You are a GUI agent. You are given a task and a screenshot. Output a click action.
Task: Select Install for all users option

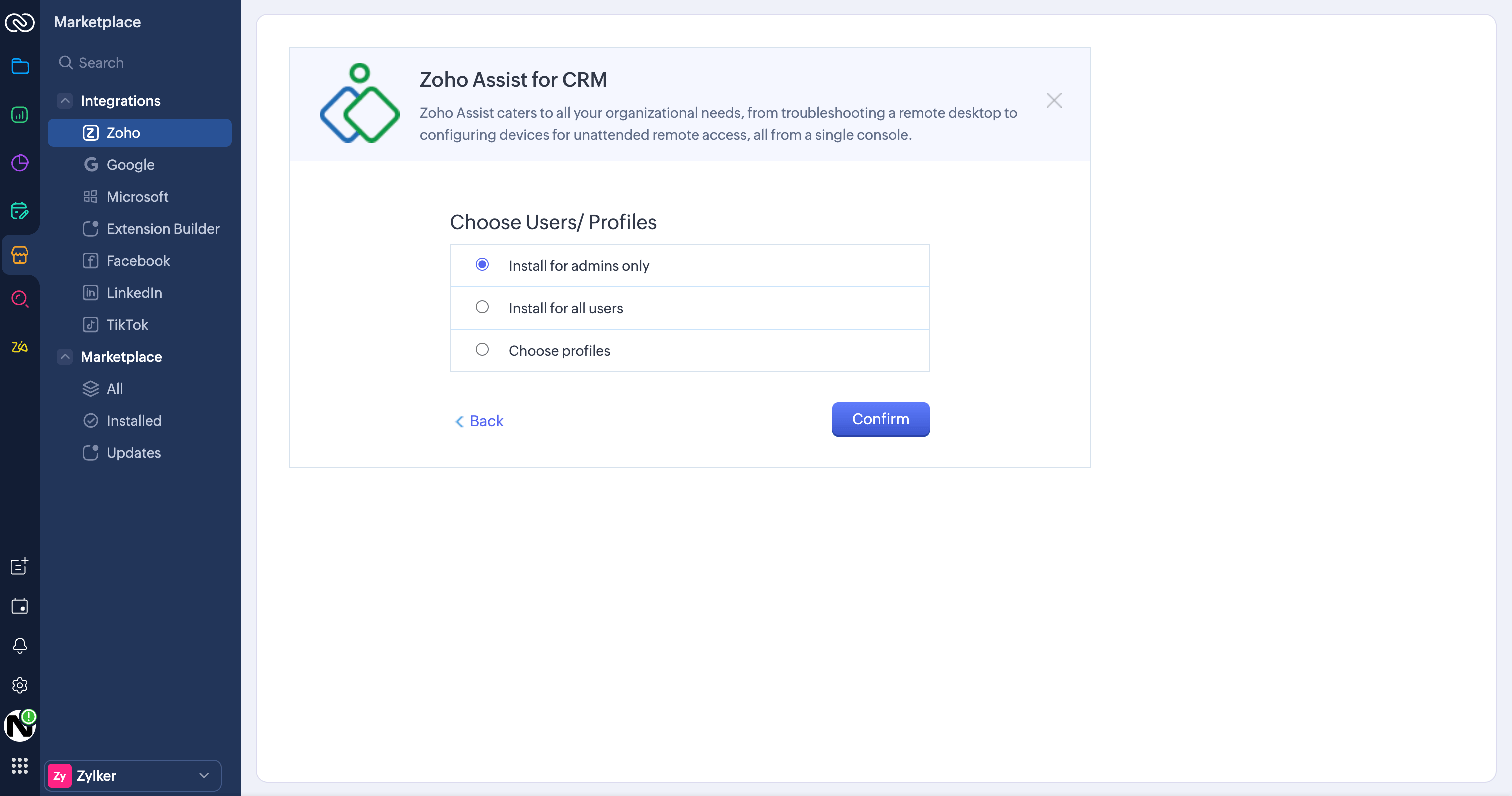(482, 307)
